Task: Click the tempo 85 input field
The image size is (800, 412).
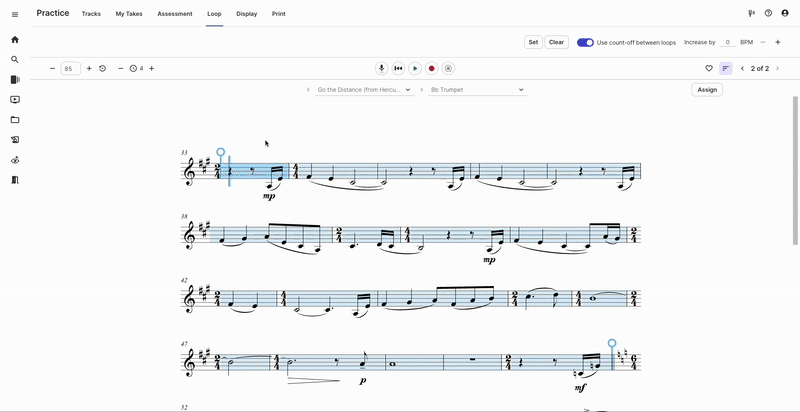Action: 70,68
